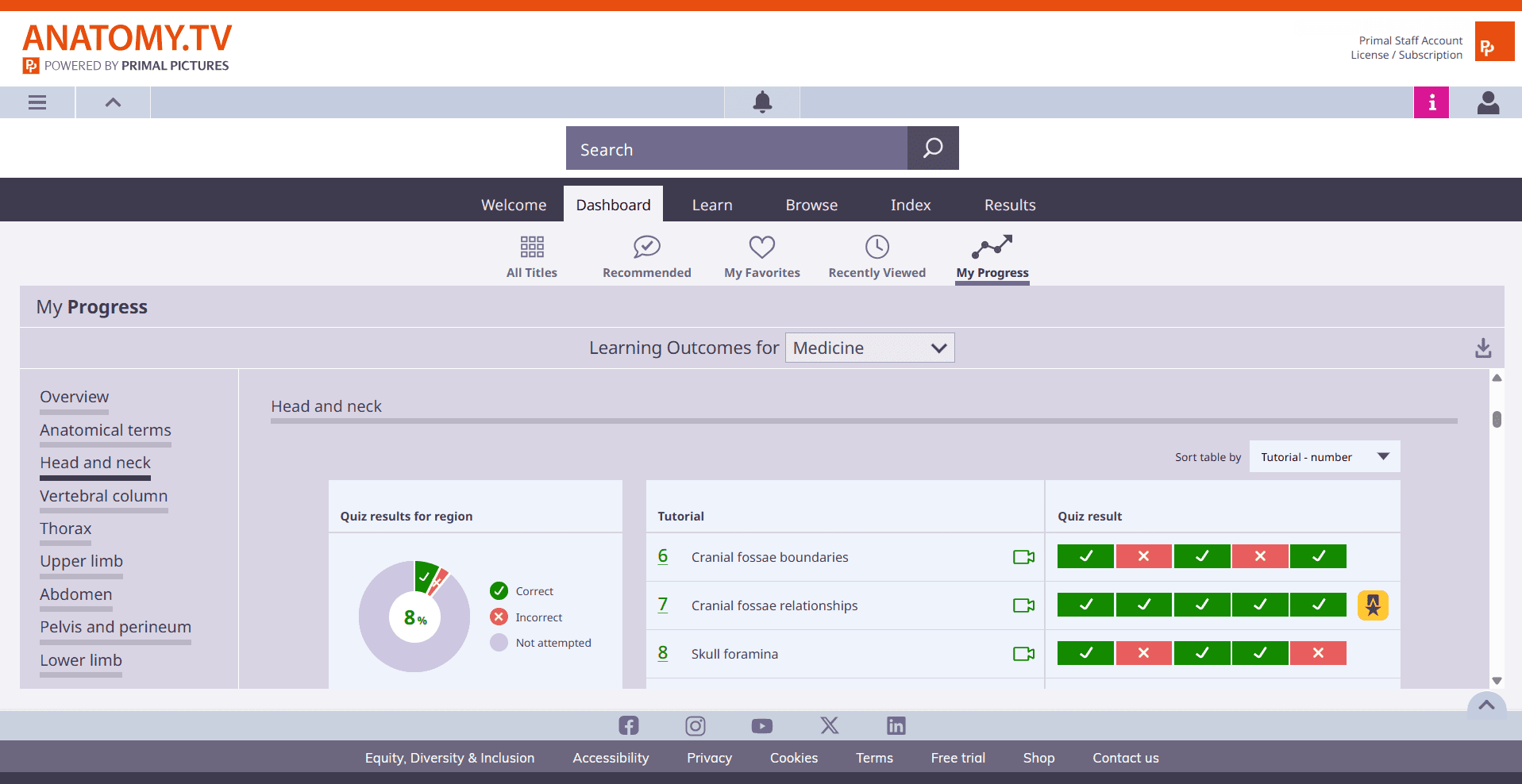Select Thorax in the region sidebar

click(x=65, y=528)
